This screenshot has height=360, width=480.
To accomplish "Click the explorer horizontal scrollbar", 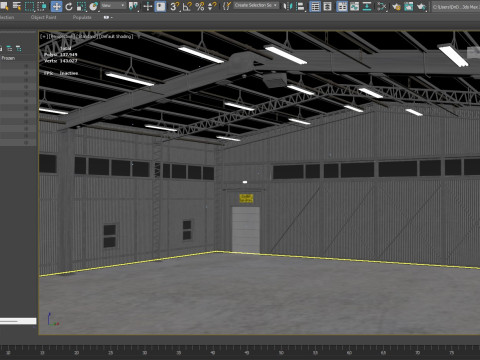I will (x=18, y=321).
